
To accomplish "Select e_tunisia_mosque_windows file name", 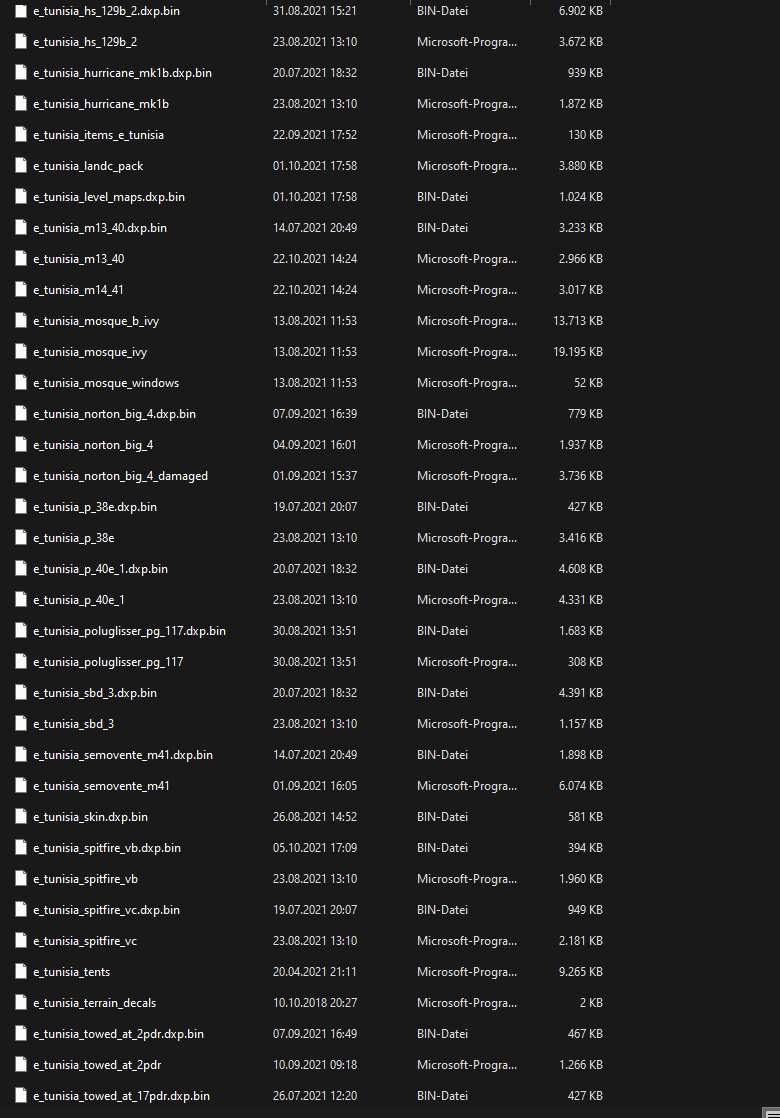I will (x=106, y=383).
